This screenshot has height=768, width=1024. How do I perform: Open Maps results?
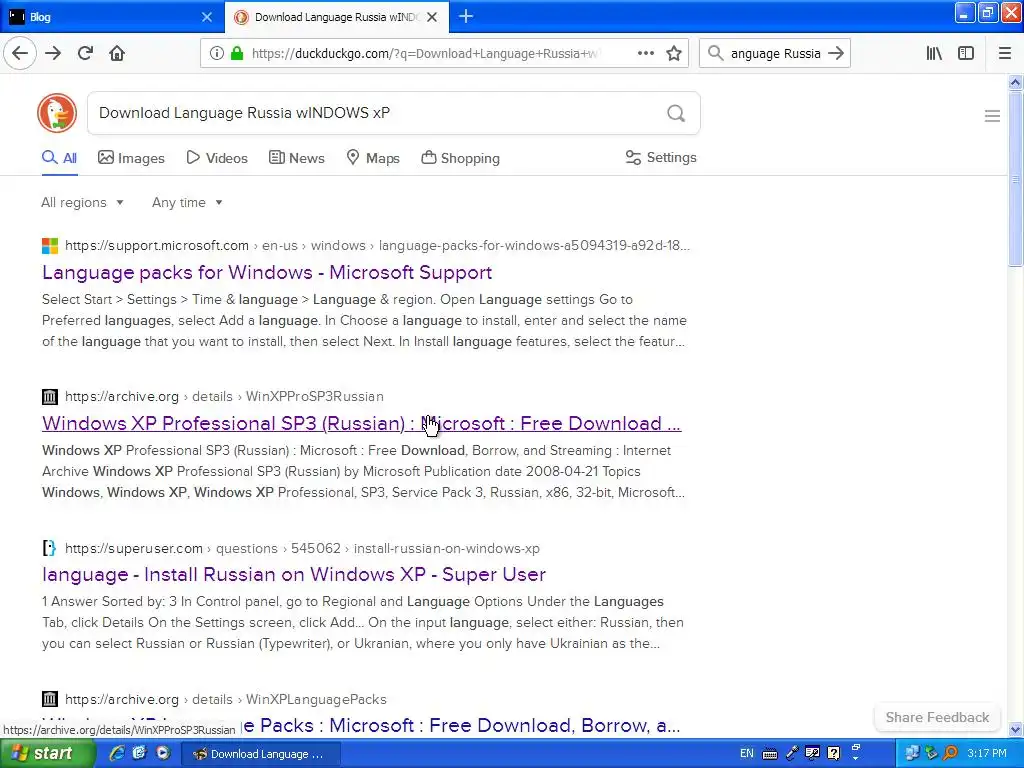373,158
